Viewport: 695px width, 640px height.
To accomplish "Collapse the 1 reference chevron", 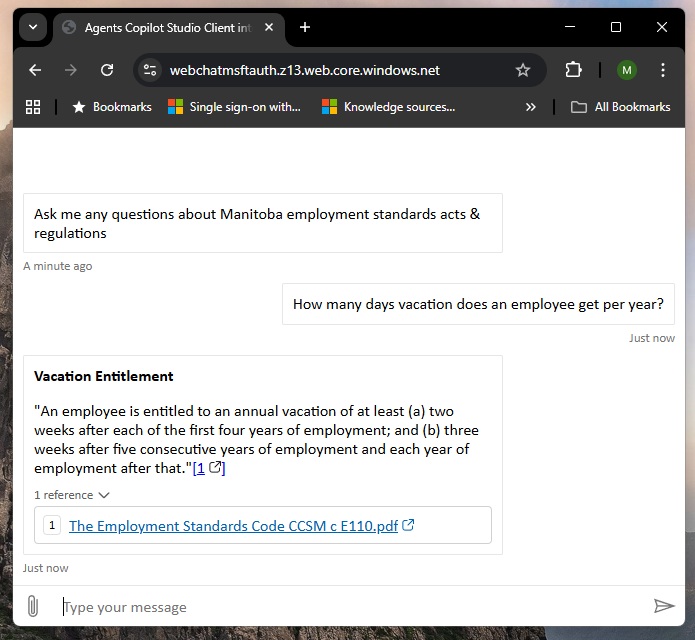I will tap(104, 495).
